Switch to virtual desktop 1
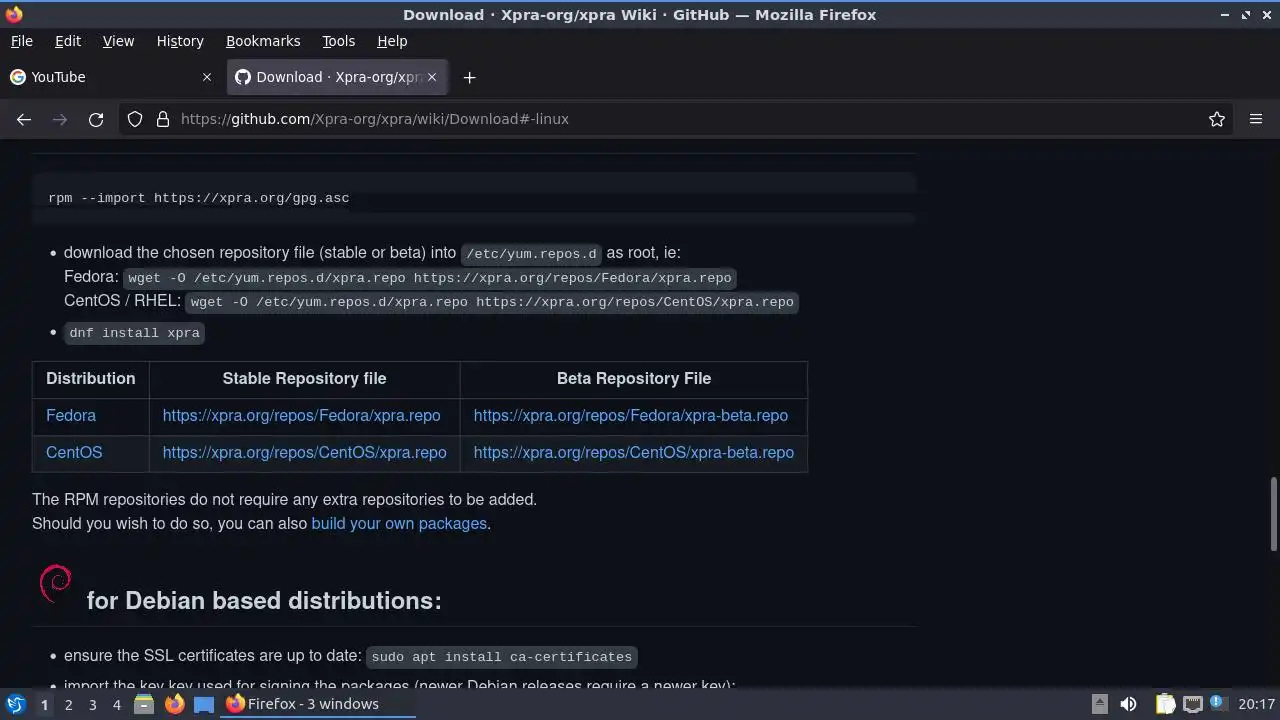The height and width of the screenshot is (720, 1280). pos(44,705)
